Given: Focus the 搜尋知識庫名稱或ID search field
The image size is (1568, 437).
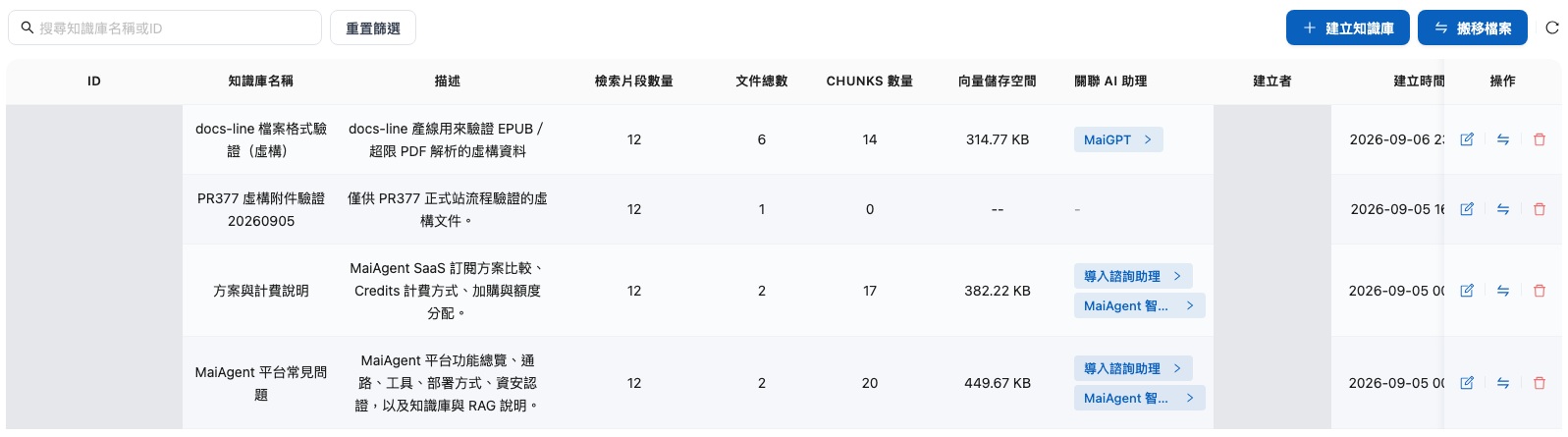Looking at the screenshot, I should [x=165, y=27].
